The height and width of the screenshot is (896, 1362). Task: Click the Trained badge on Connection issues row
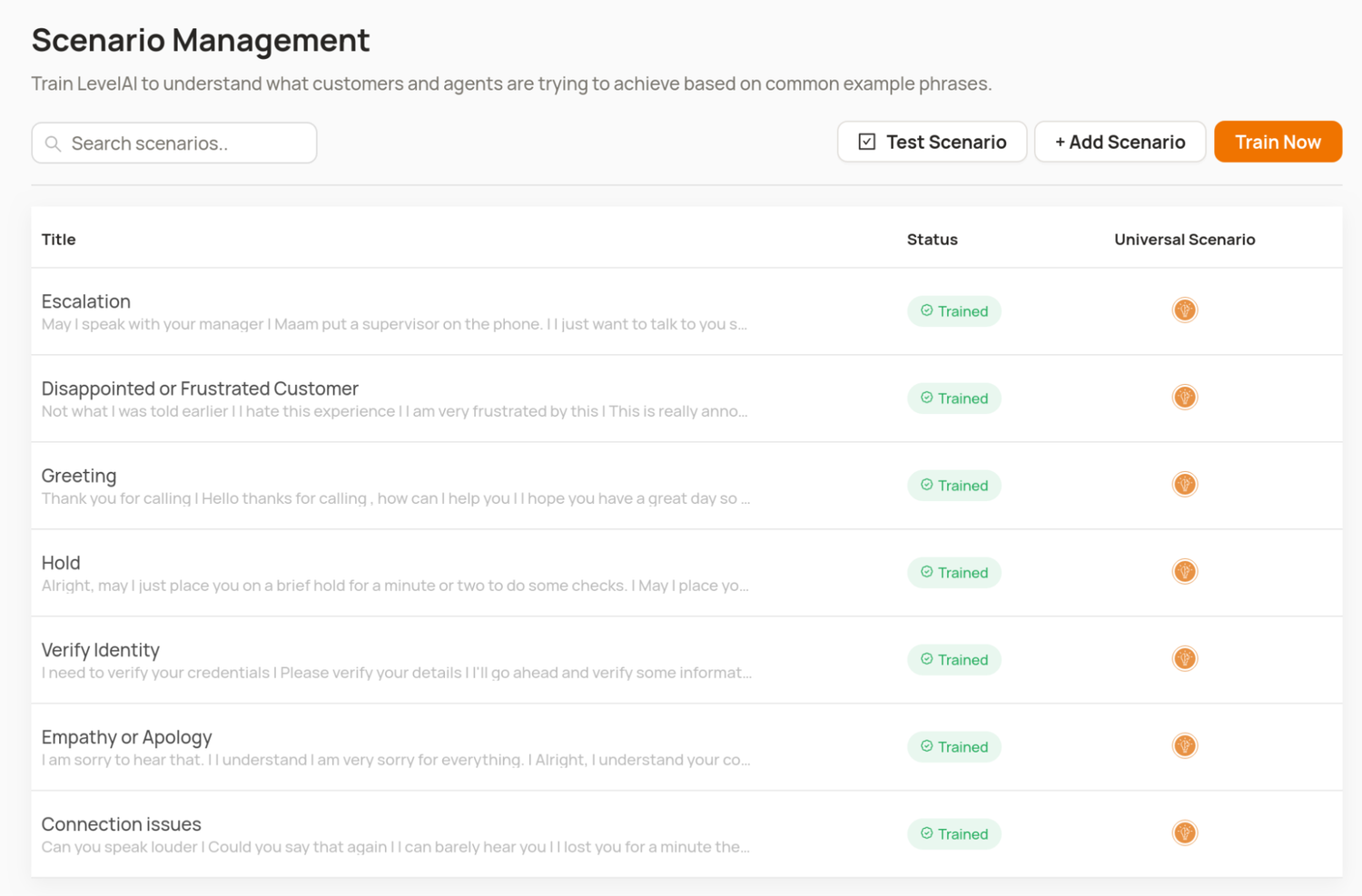coord(953,834)
